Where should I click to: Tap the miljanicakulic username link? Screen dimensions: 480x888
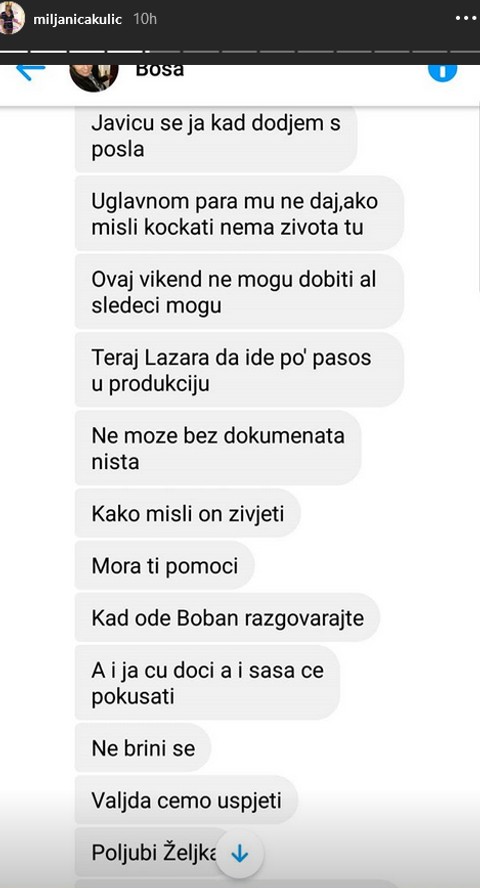pyautogui.click(x=78, y=19)
